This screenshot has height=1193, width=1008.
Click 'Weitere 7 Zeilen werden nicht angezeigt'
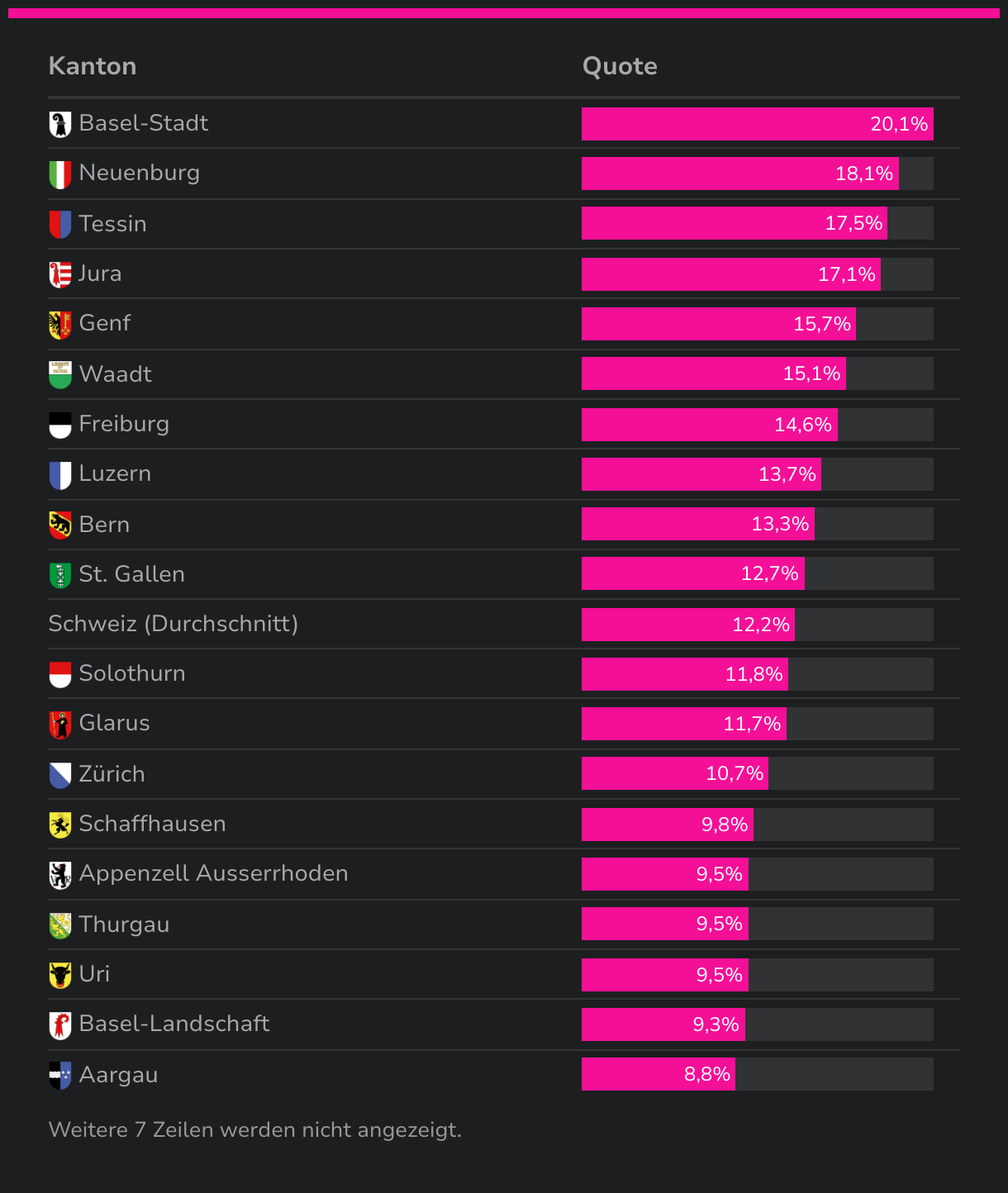[254, 1130]
